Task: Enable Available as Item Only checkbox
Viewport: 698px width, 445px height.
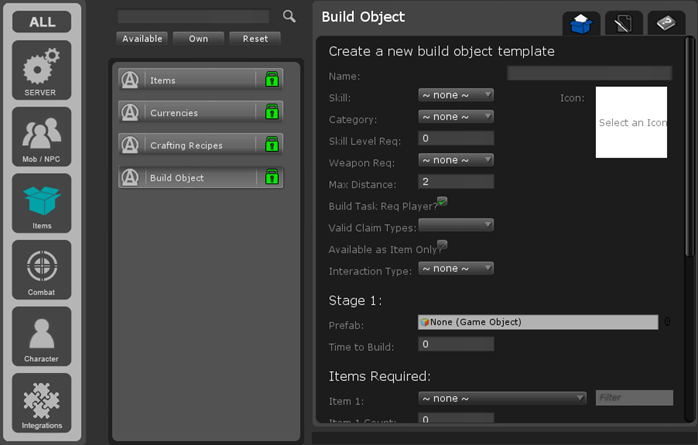Action: click(x=442, y=245)
